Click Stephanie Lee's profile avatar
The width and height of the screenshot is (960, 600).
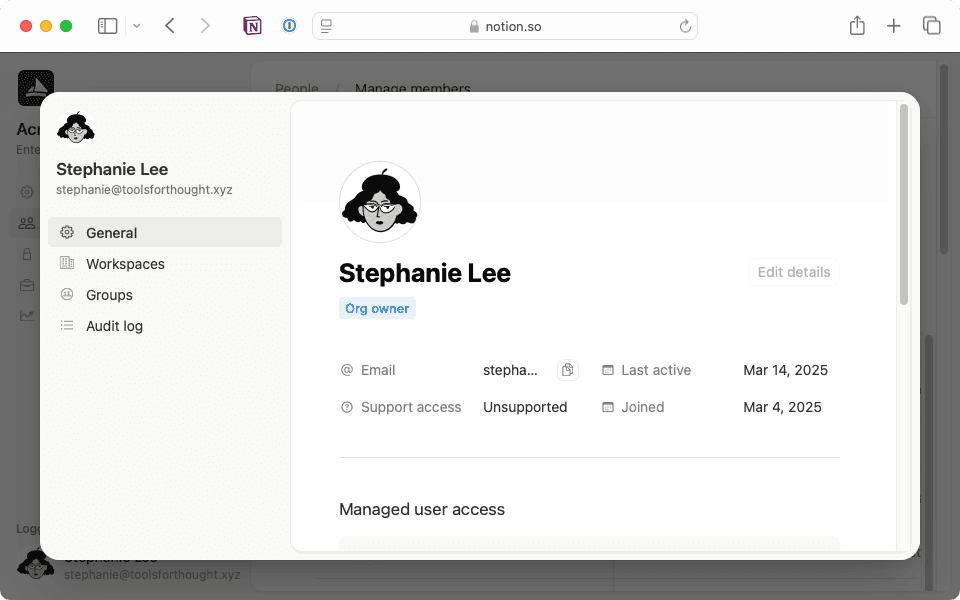[380, 202]
